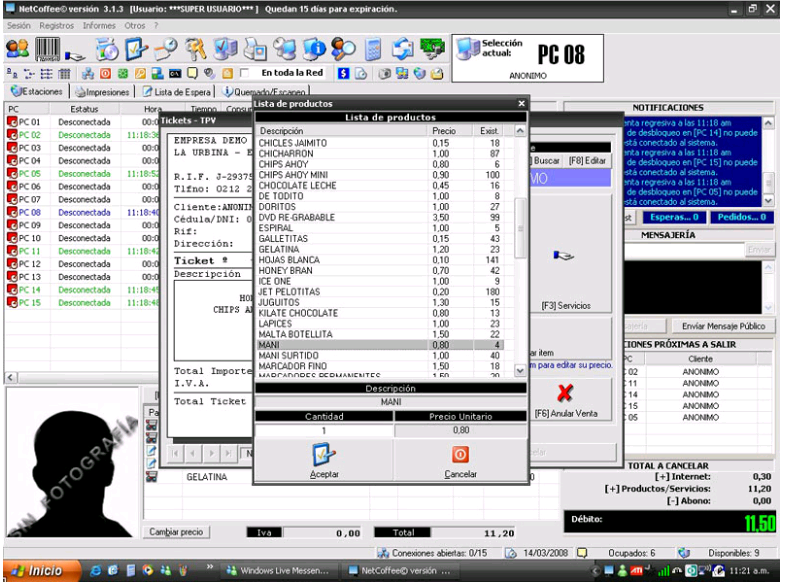Click the blue dollar sign icon
Image resolution: width=785 pixels, height=585 pixels.
pyautogui.click(x=343, y=74)
